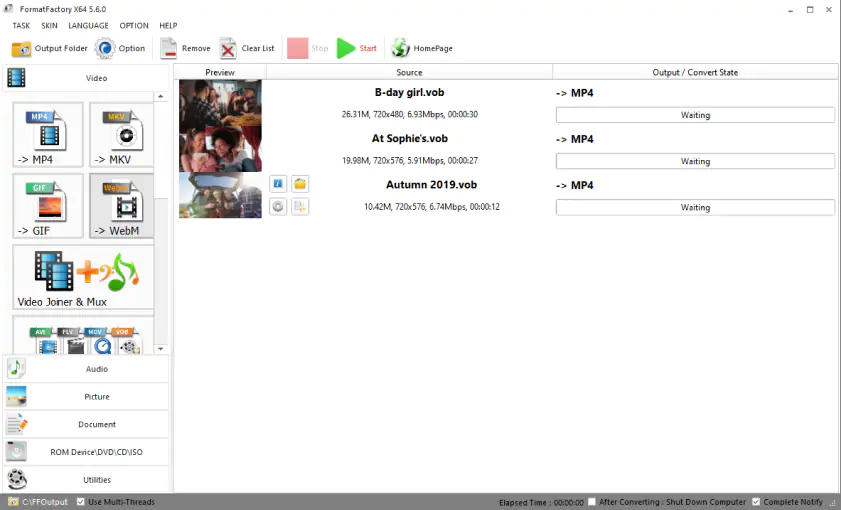Click the video panel scroll down arrow
Image resolution: width=841 pixels, height=510 pixels.
[x=160, y=349]
